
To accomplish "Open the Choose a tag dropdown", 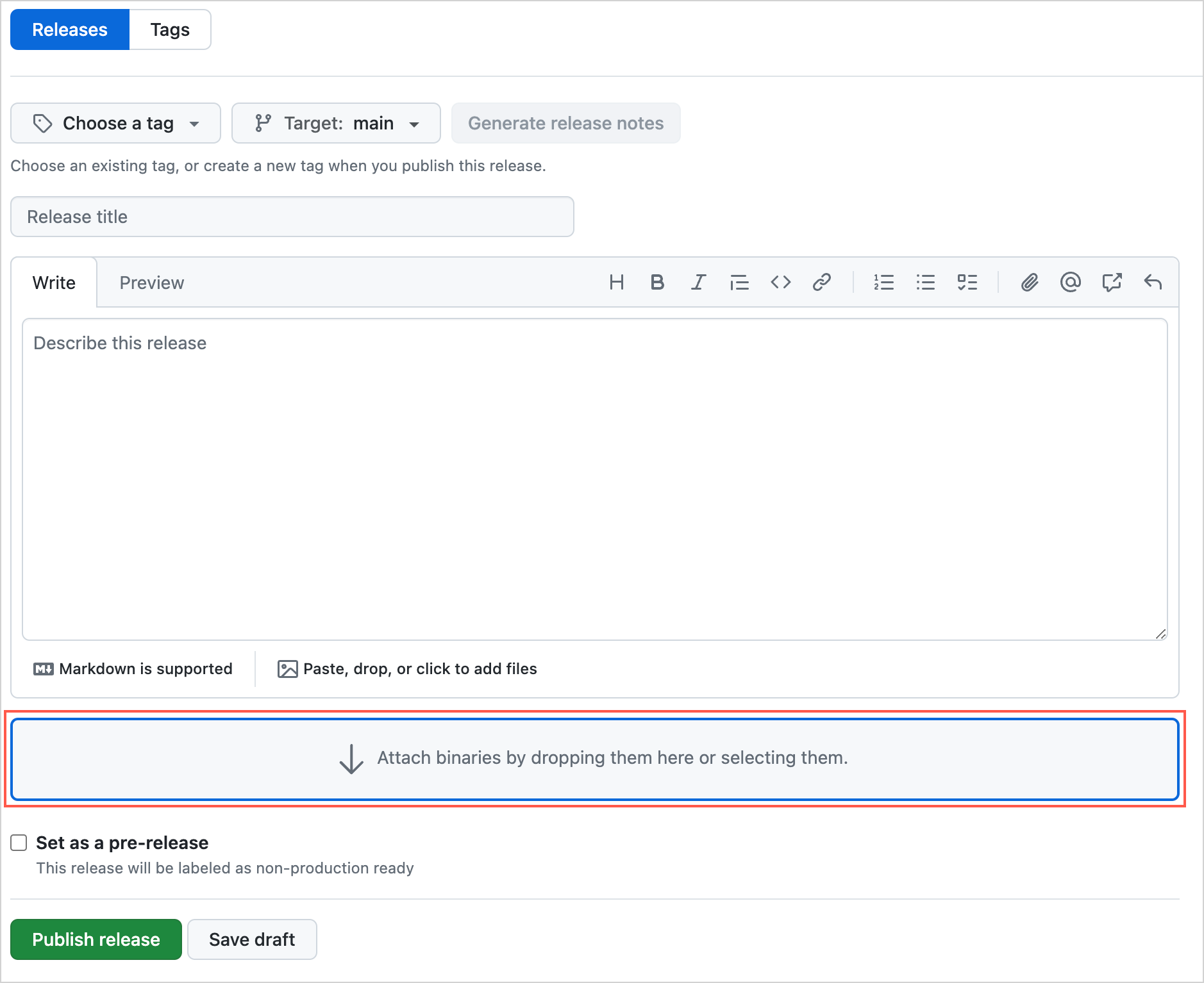I will click(115, 123).
